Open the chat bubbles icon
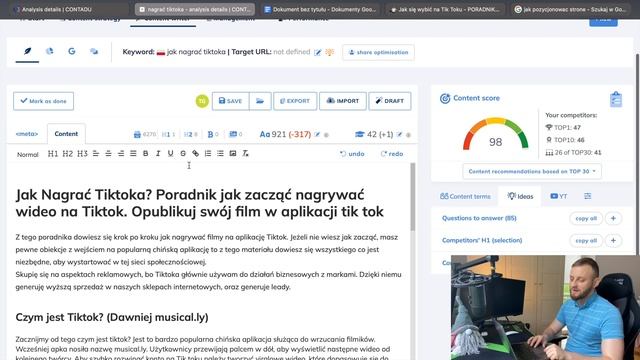The width and height of the screenshot is (640, 360). pos(94,51)
